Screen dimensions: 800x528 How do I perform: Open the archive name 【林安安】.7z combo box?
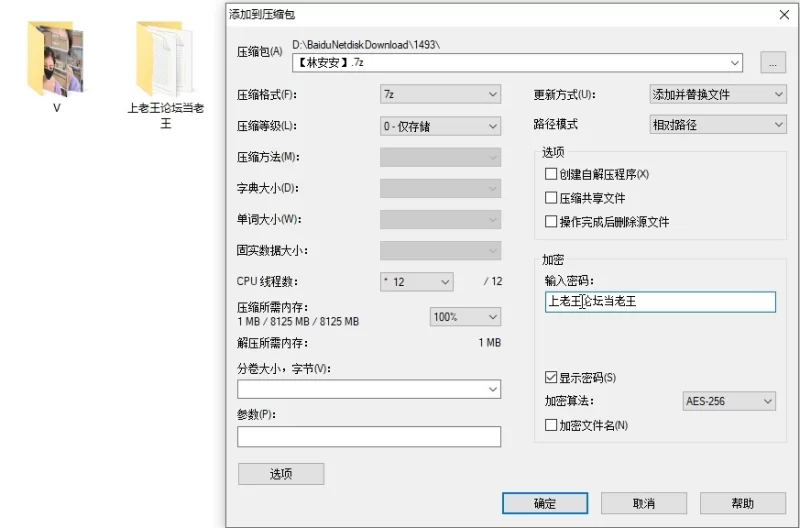tap(517, 63)
